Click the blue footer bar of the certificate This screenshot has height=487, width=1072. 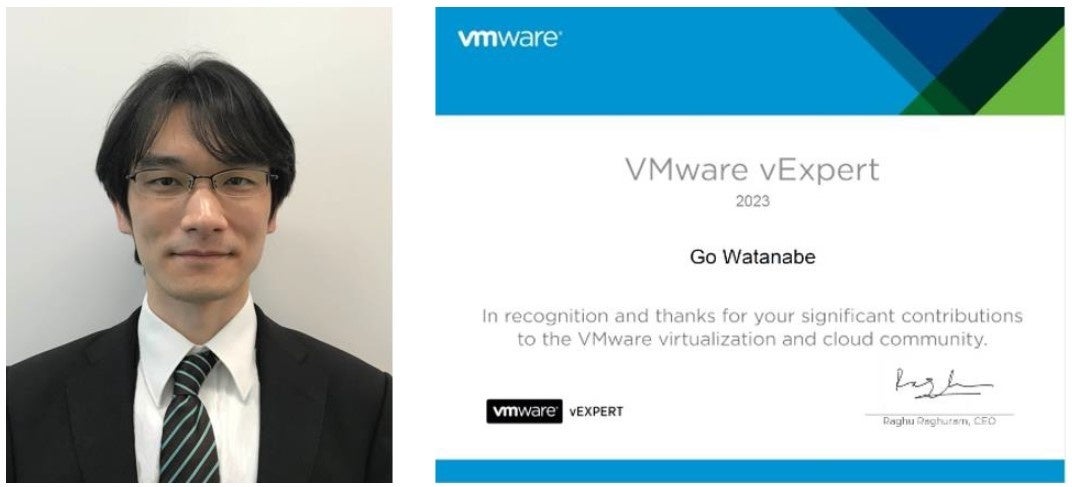749,471
